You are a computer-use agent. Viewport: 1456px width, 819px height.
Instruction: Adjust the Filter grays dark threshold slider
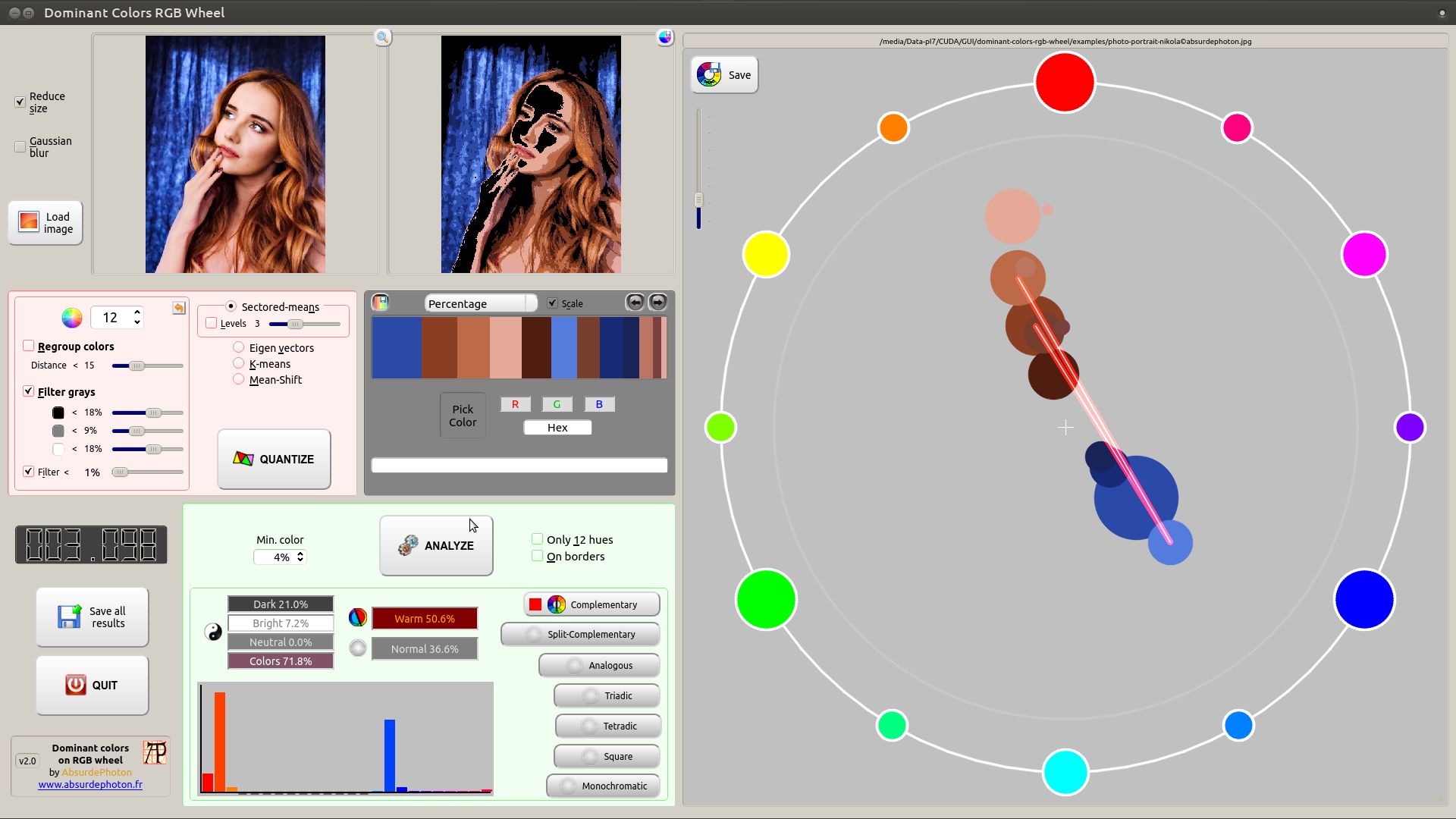tap(155, 411)
